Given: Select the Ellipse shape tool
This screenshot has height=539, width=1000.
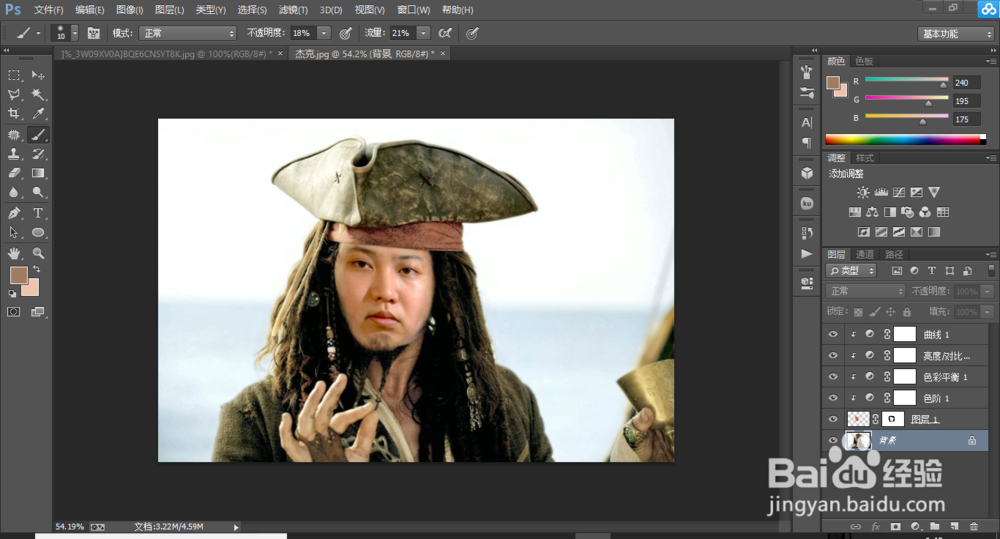Looking at the screenshot, I should [x=38, y=232].
